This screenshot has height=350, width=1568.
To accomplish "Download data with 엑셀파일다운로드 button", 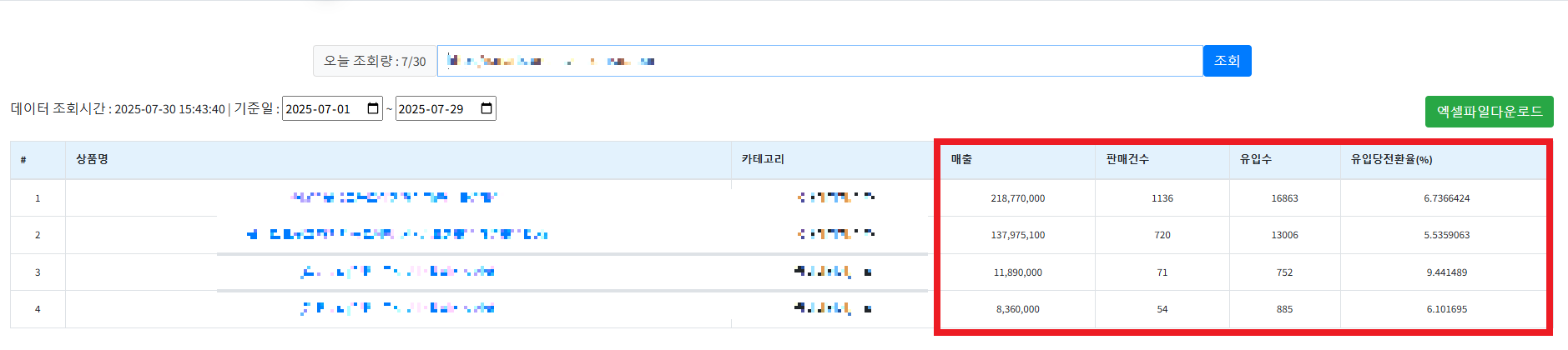I will 1489,112.
